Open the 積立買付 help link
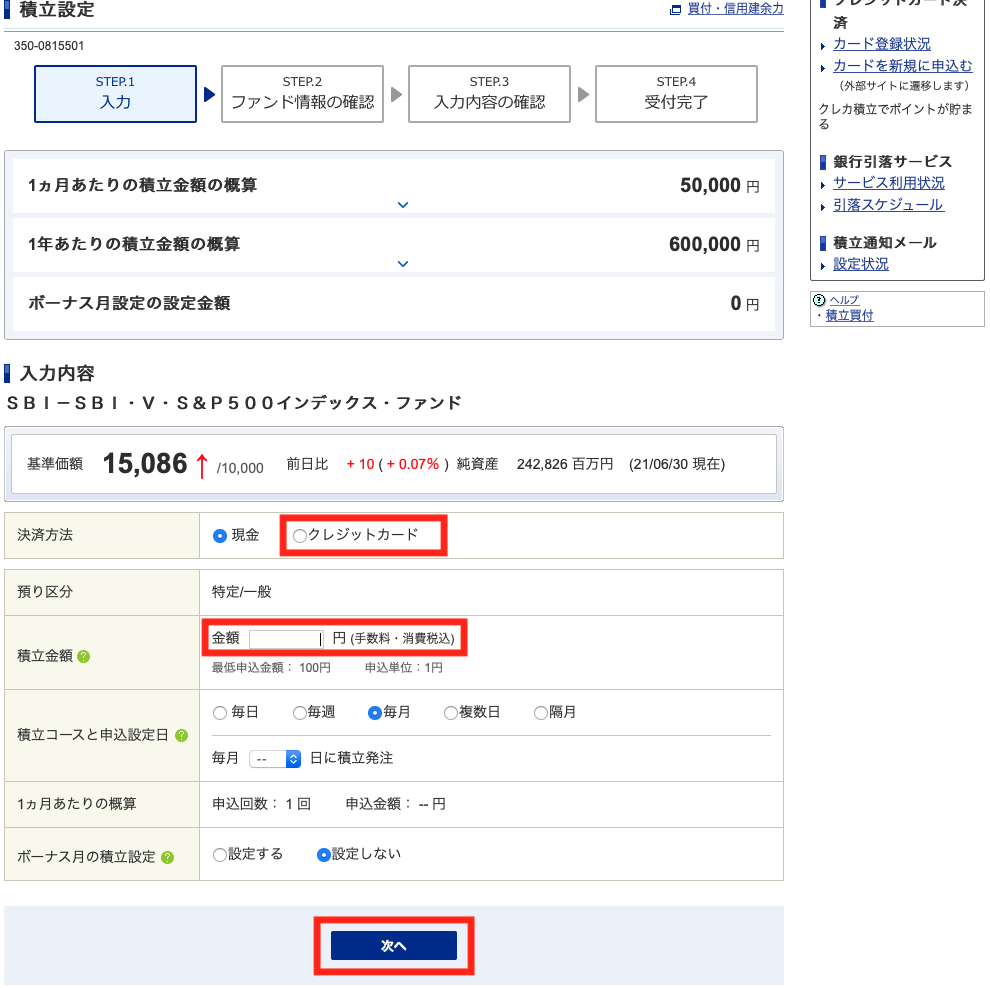This screenshot has width=990, height=988. (x=849, y=315)
